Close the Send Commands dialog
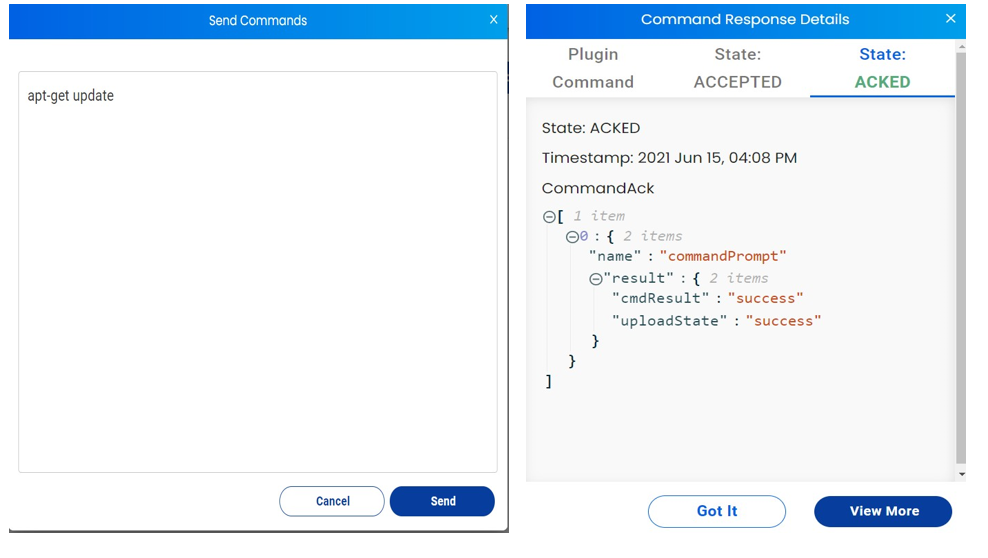 [493, 20]
